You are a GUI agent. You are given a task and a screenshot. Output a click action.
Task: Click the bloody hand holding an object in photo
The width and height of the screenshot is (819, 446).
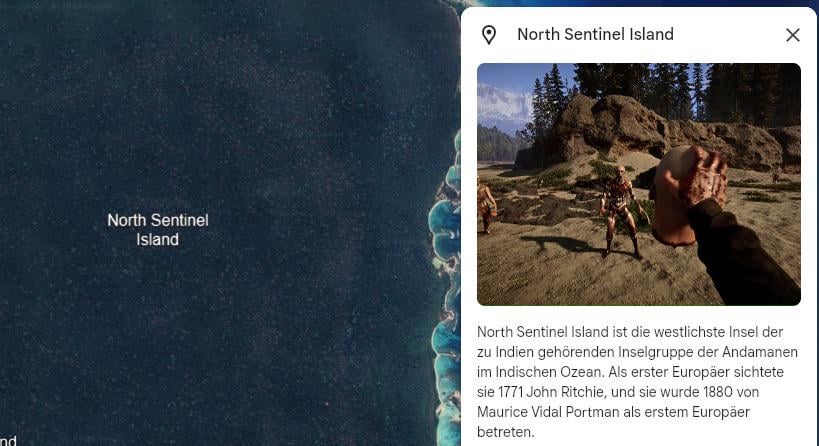(x=689, y=193)
